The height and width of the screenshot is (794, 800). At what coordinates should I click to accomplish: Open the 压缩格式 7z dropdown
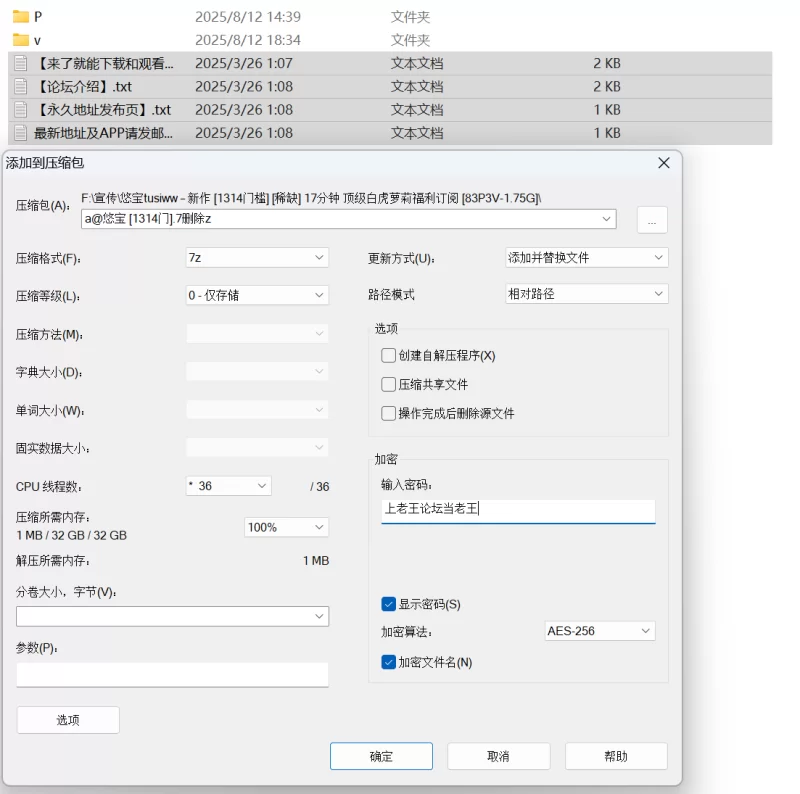(x=257, y=258)
